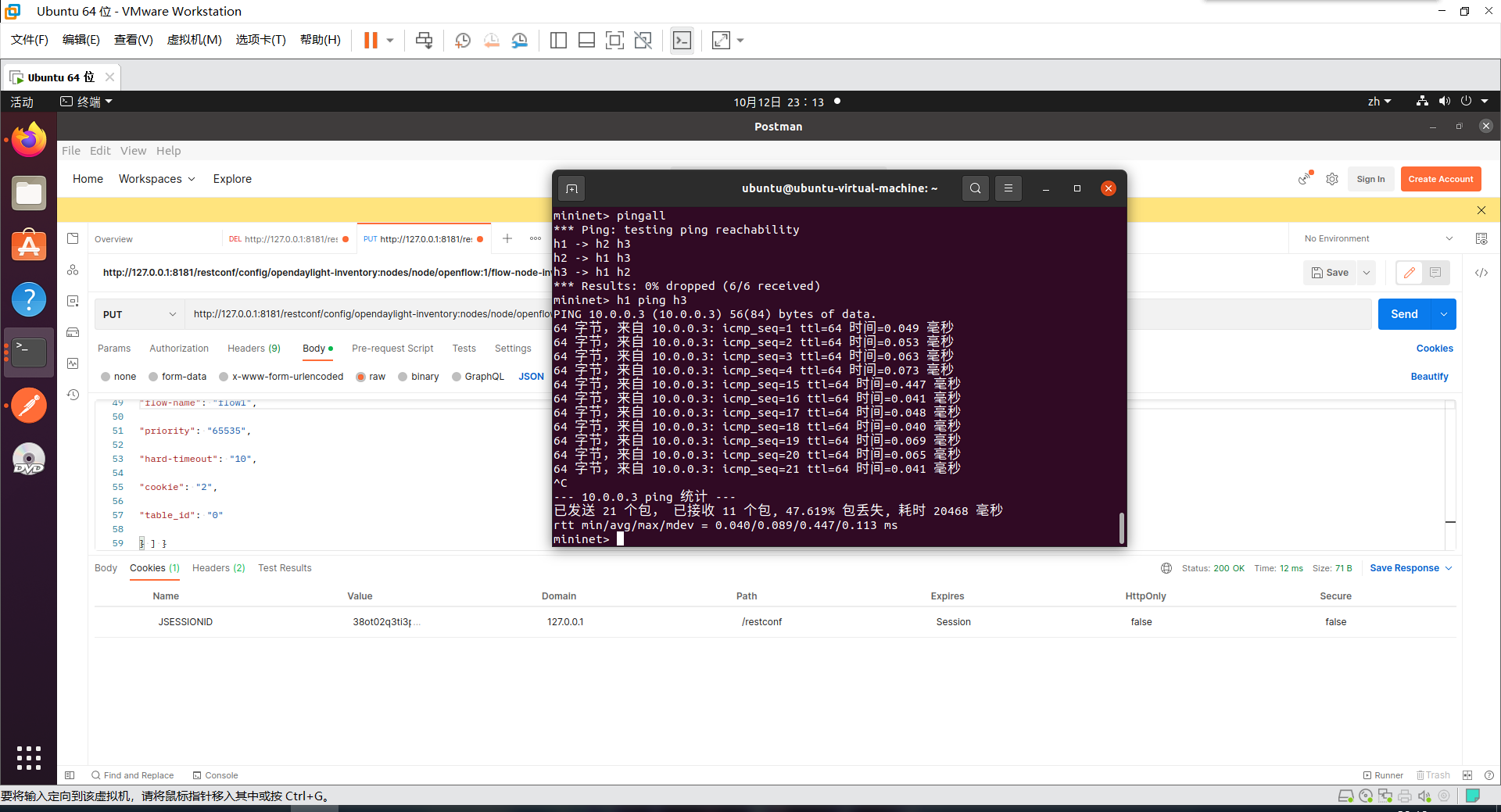
Task: Click VMware send Ctrl+Alt+Del icon
Action: point(425,41)
